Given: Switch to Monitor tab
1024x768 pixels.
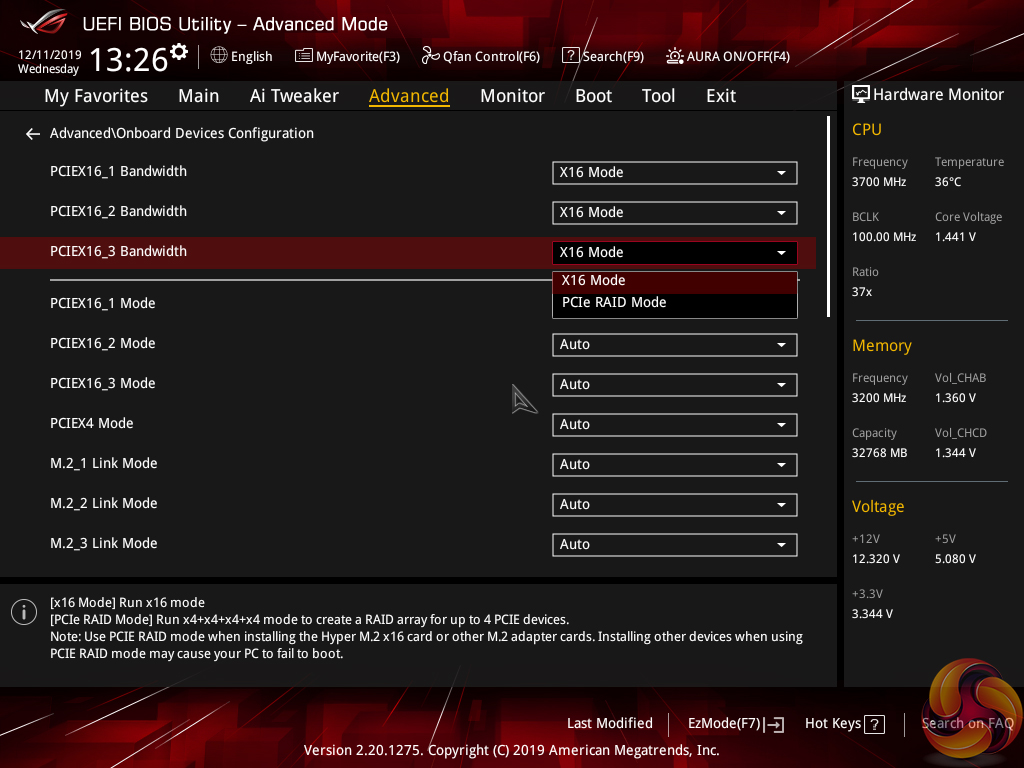Looking at the screenshot, I should tap(512, 96).
